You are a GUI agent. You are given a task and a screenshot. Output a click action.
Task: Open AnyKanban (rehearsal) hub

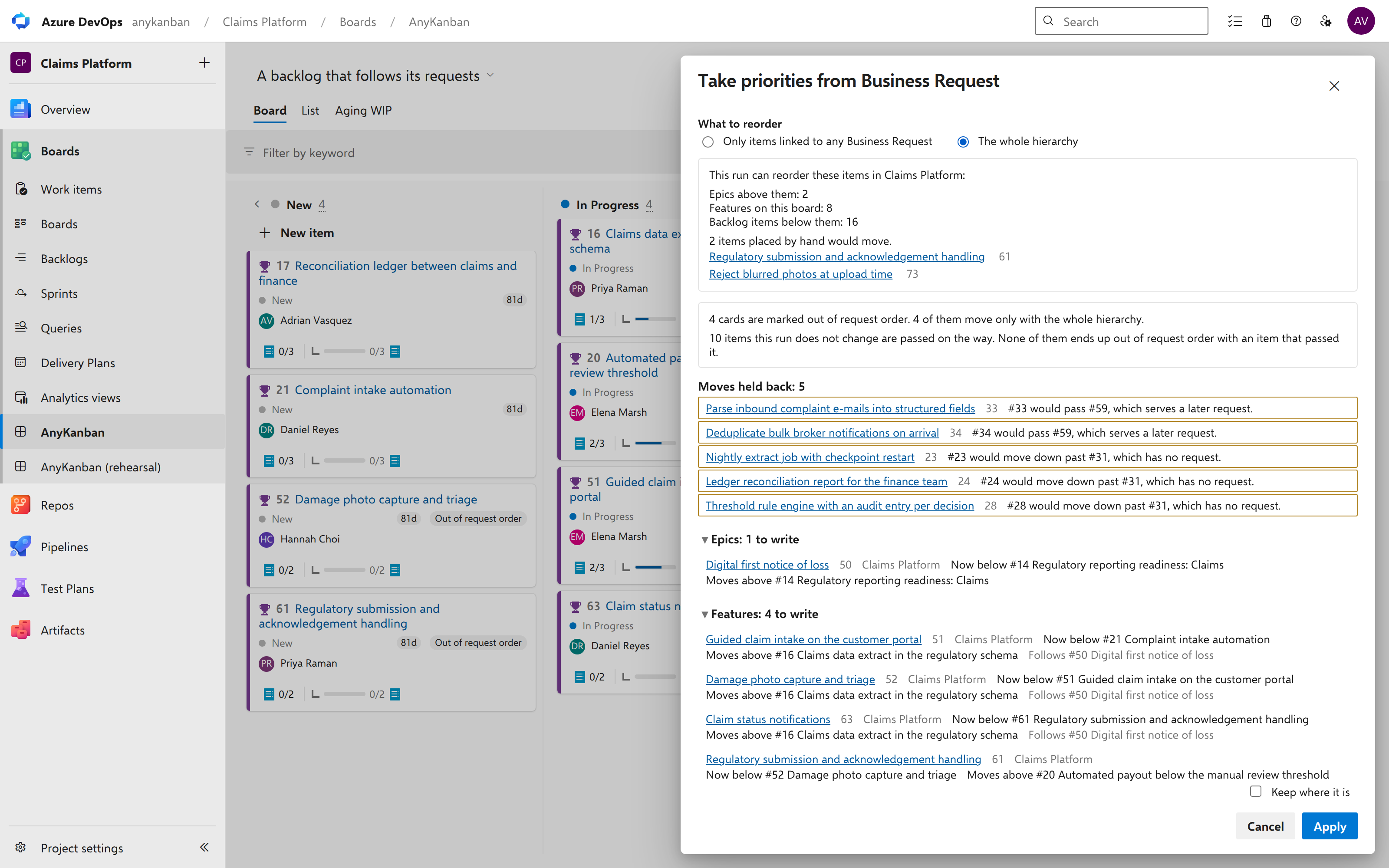[100, 467]
